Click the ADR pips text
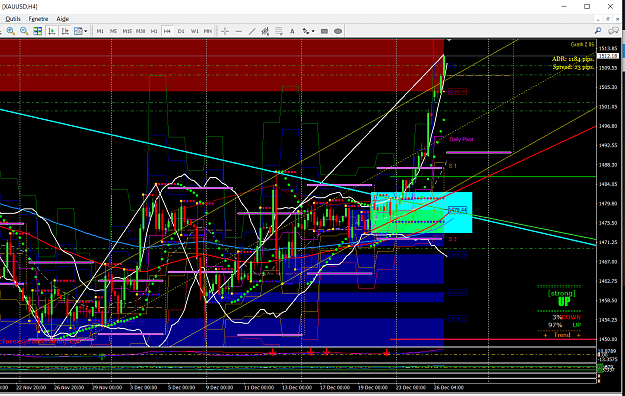625x396 pixels. [573, 59]
